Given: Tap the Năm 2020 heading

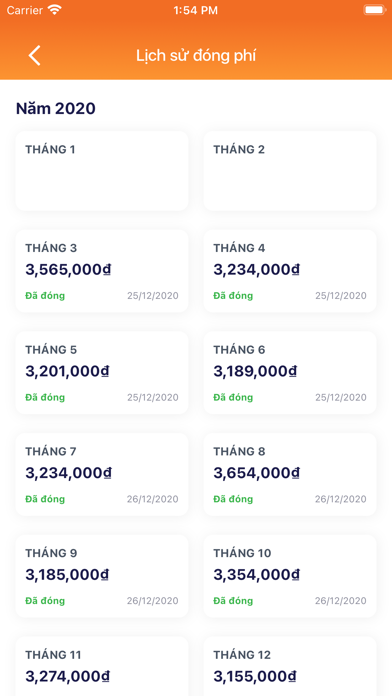Looking at the screenshot, I should click(x=56, y=108).
